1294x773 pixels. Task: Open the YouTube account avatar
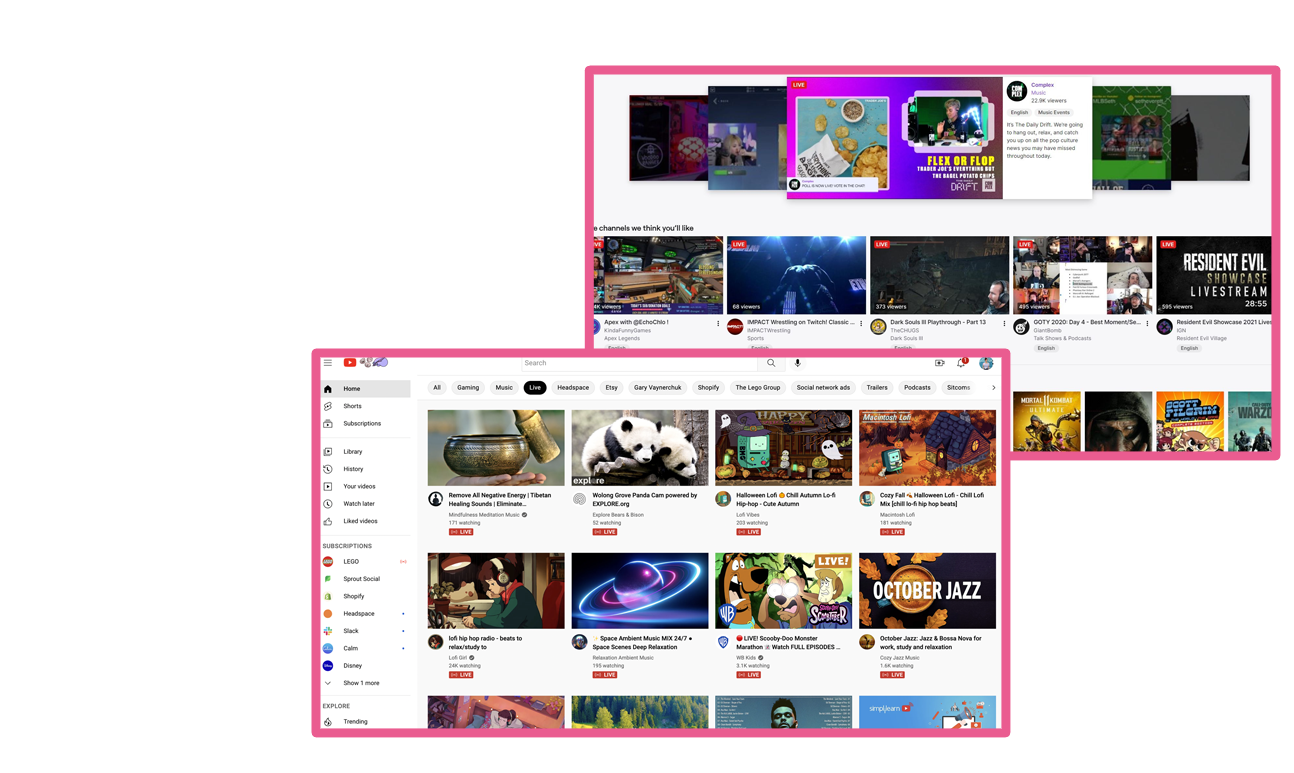click(x=986, y=363)
